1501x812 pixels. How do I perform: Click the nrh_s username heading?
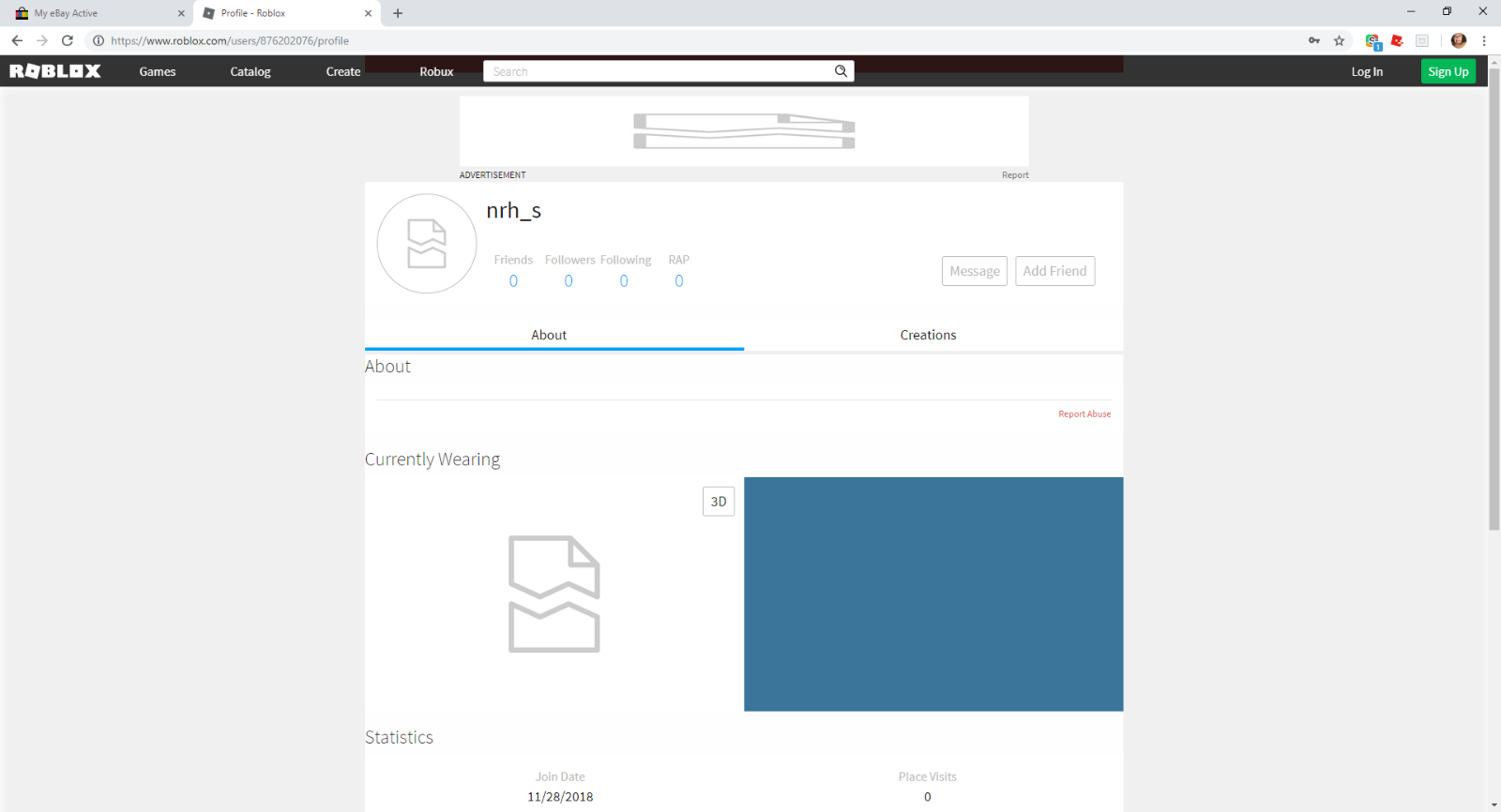coord(514,211)
